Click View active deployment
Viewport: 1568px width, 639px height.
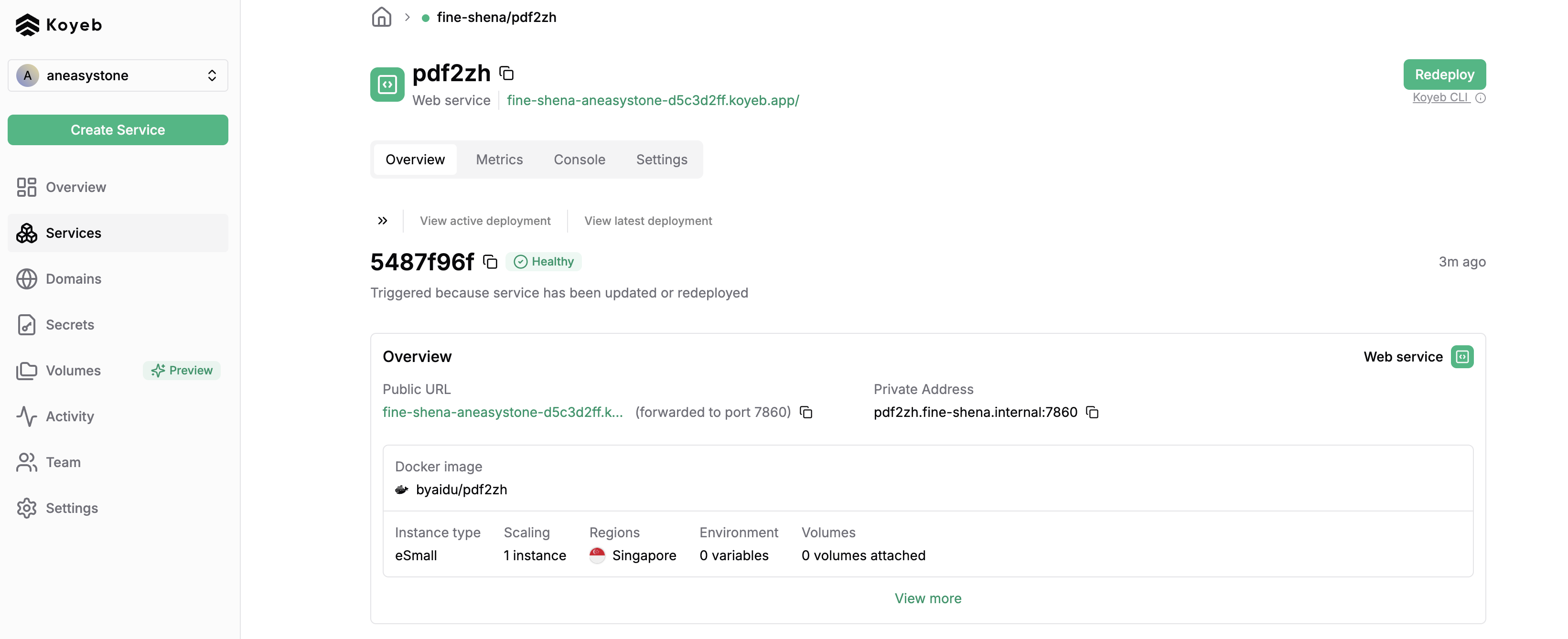pos(485,221)
